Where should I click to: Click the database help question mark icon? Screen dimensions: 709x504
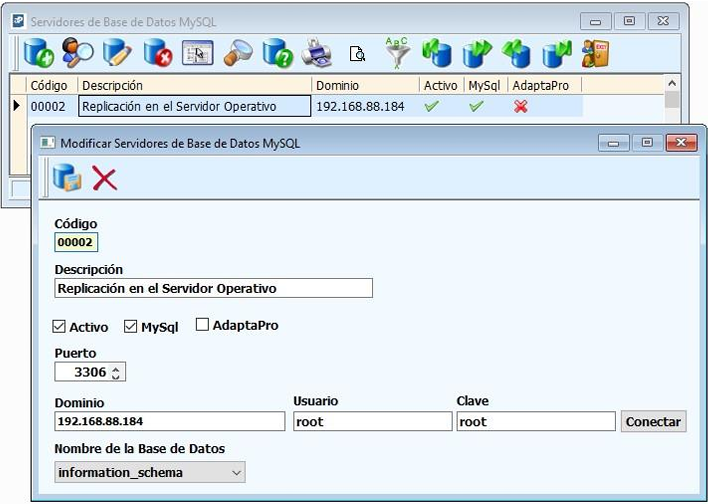click(x=277, y=51)
